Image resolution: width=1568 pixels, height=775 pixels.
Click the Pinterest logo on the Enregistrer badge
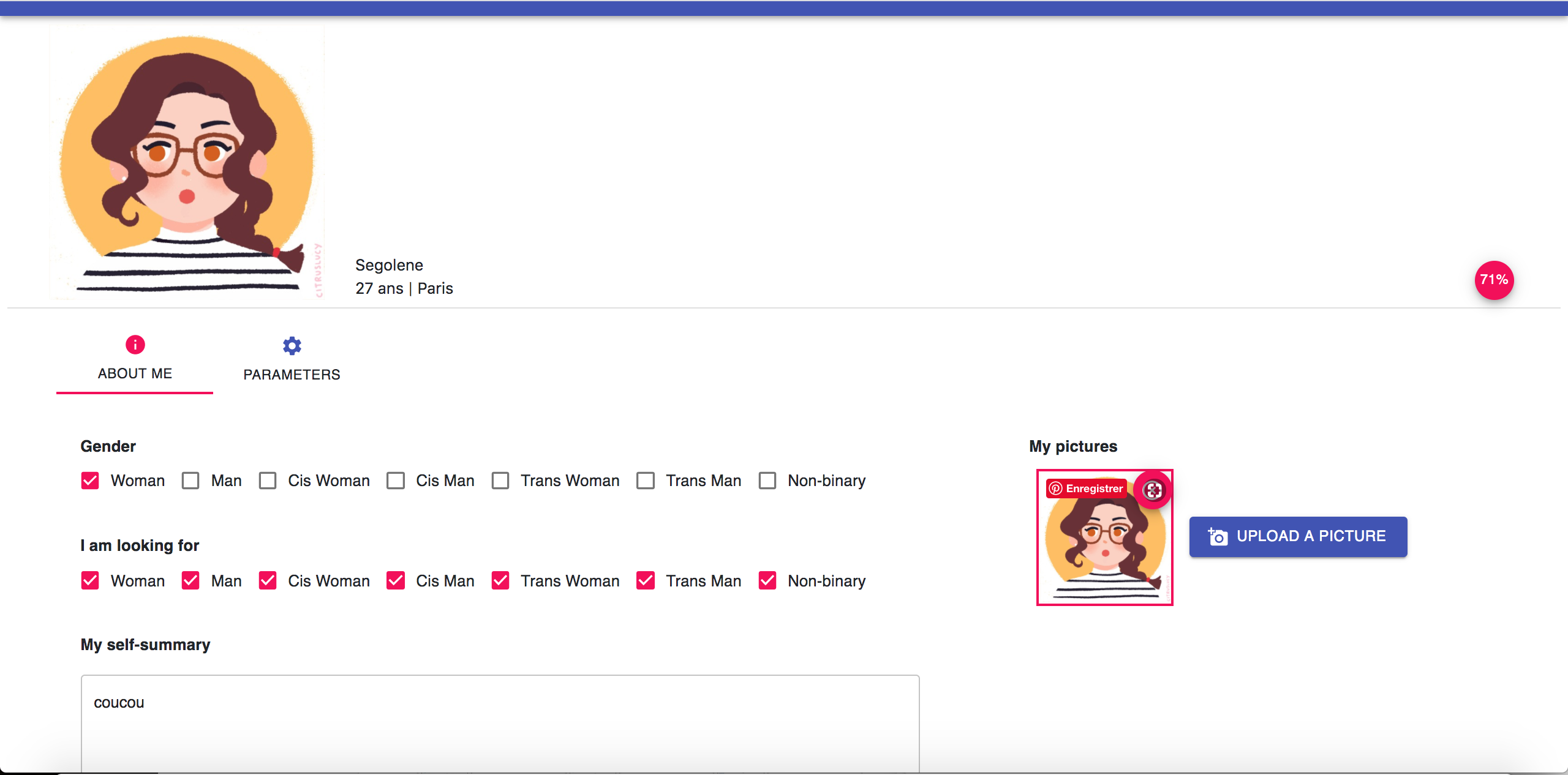click(1055, 489)
